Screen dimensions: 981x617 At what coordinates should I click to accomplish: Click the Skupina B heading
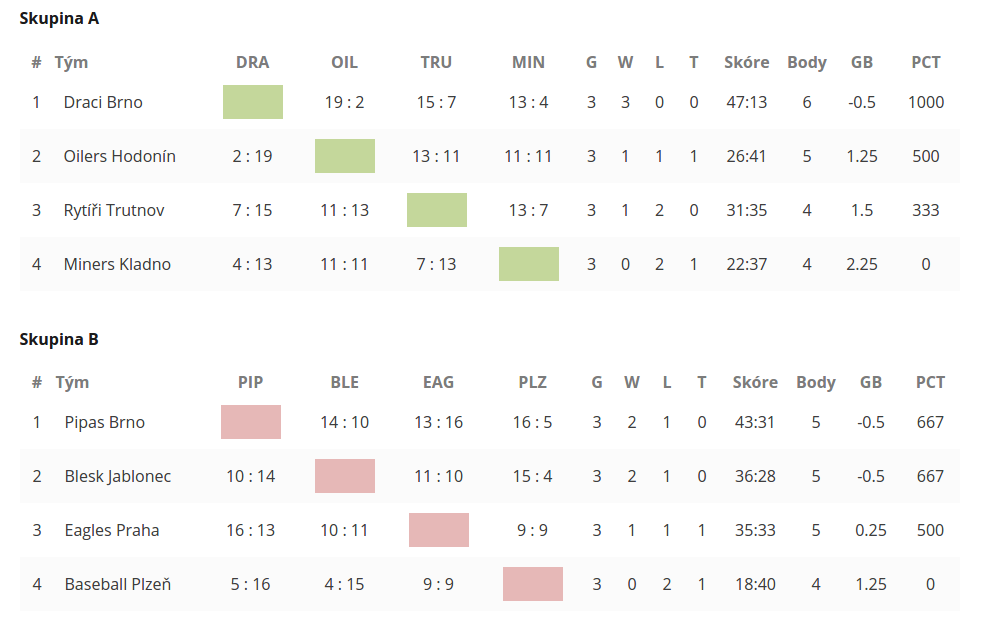click(x=59, y=339)
